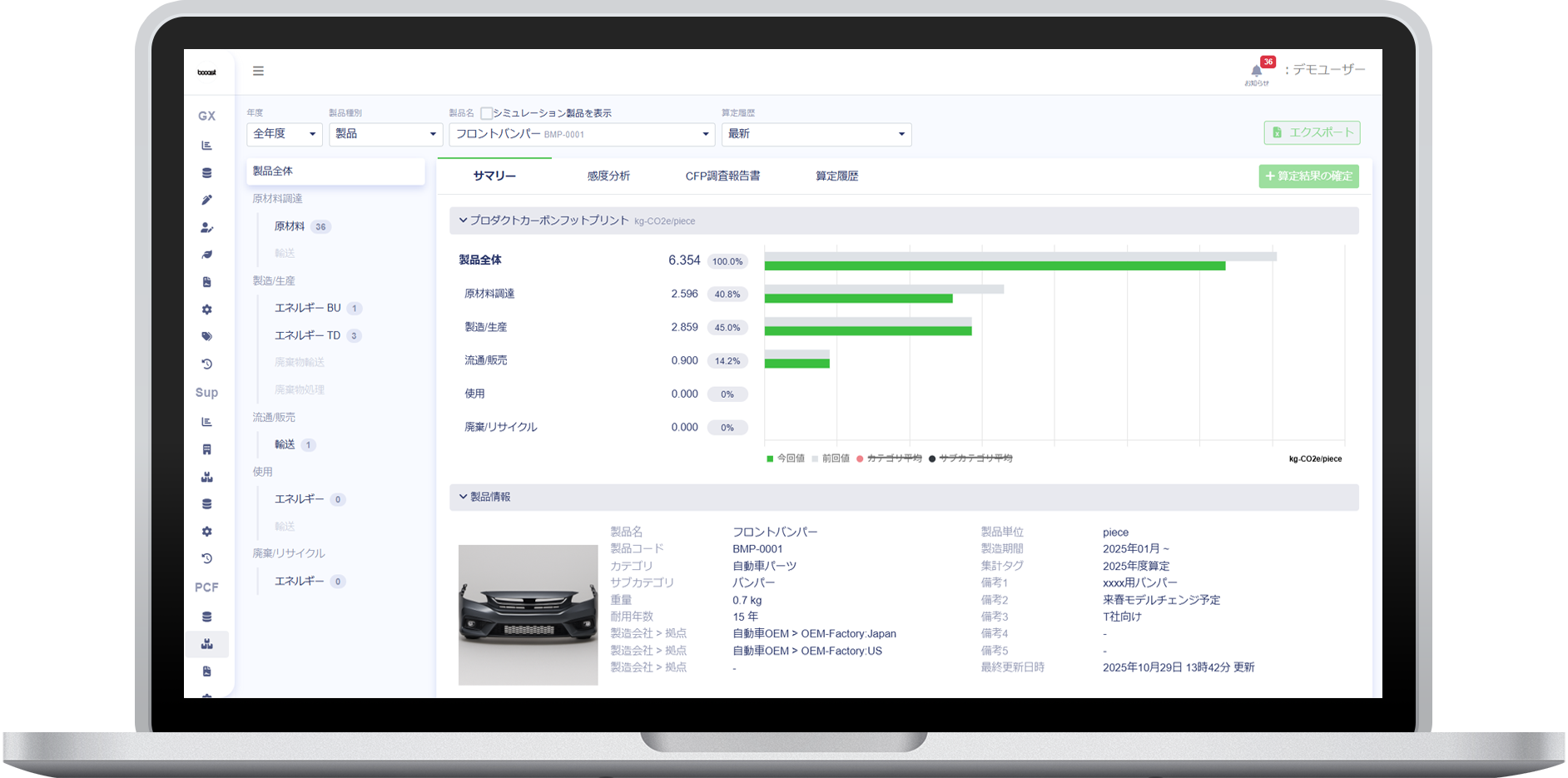Screen dimensions: 1568x778
Task: Click the 自動車OEM > OEM-Factory:Japan value
Action: point(814,634)
